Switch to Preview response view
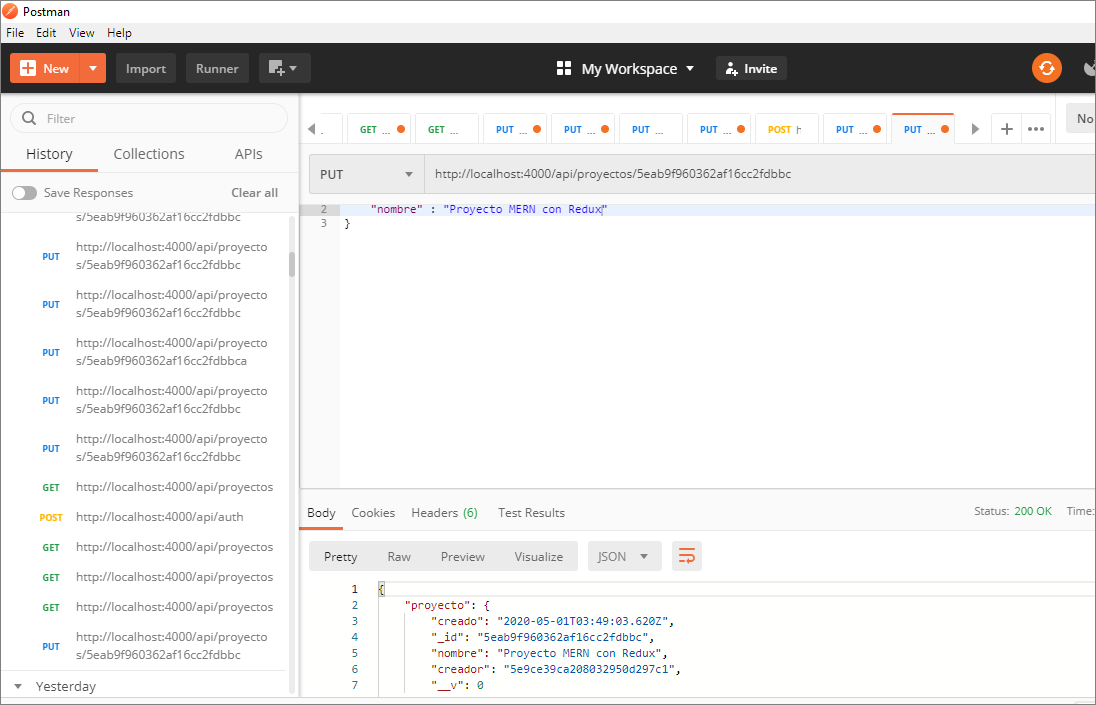Image resolution: width=1096 pixels, height=705 pixels. coord(463,556)
